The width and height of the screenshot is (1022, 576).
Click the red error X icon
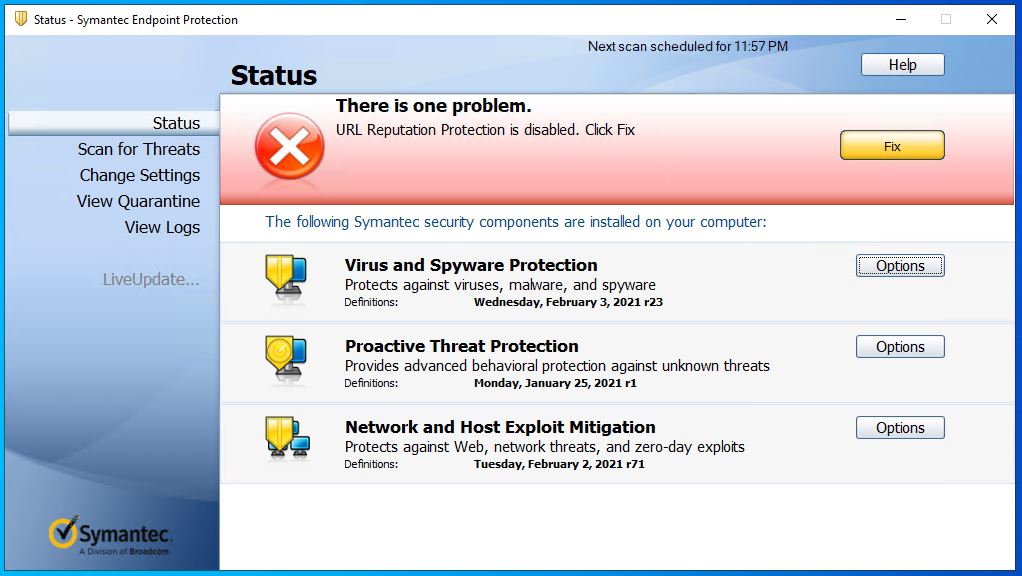[x=290, y=145]
